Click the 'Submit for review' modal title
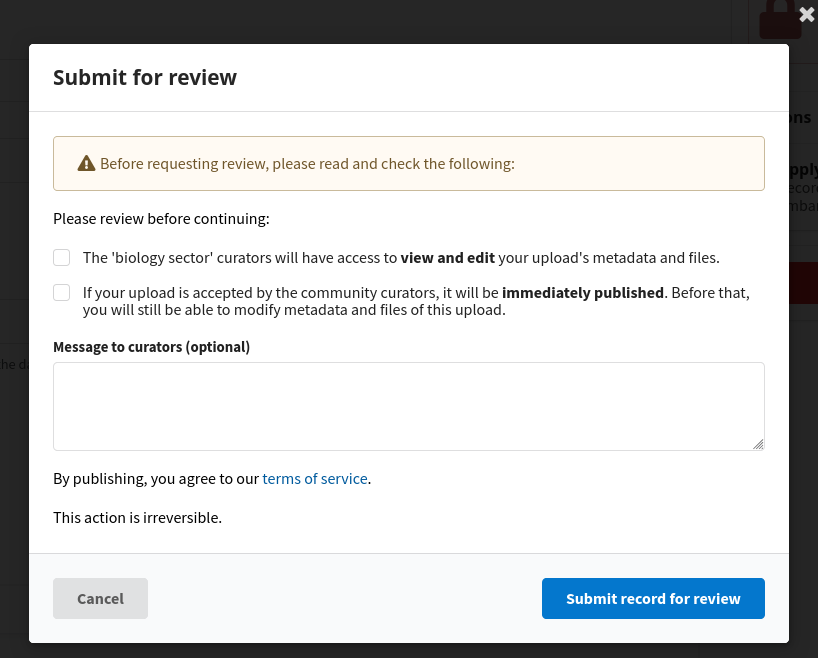818x658 pixels. [145, 78]
